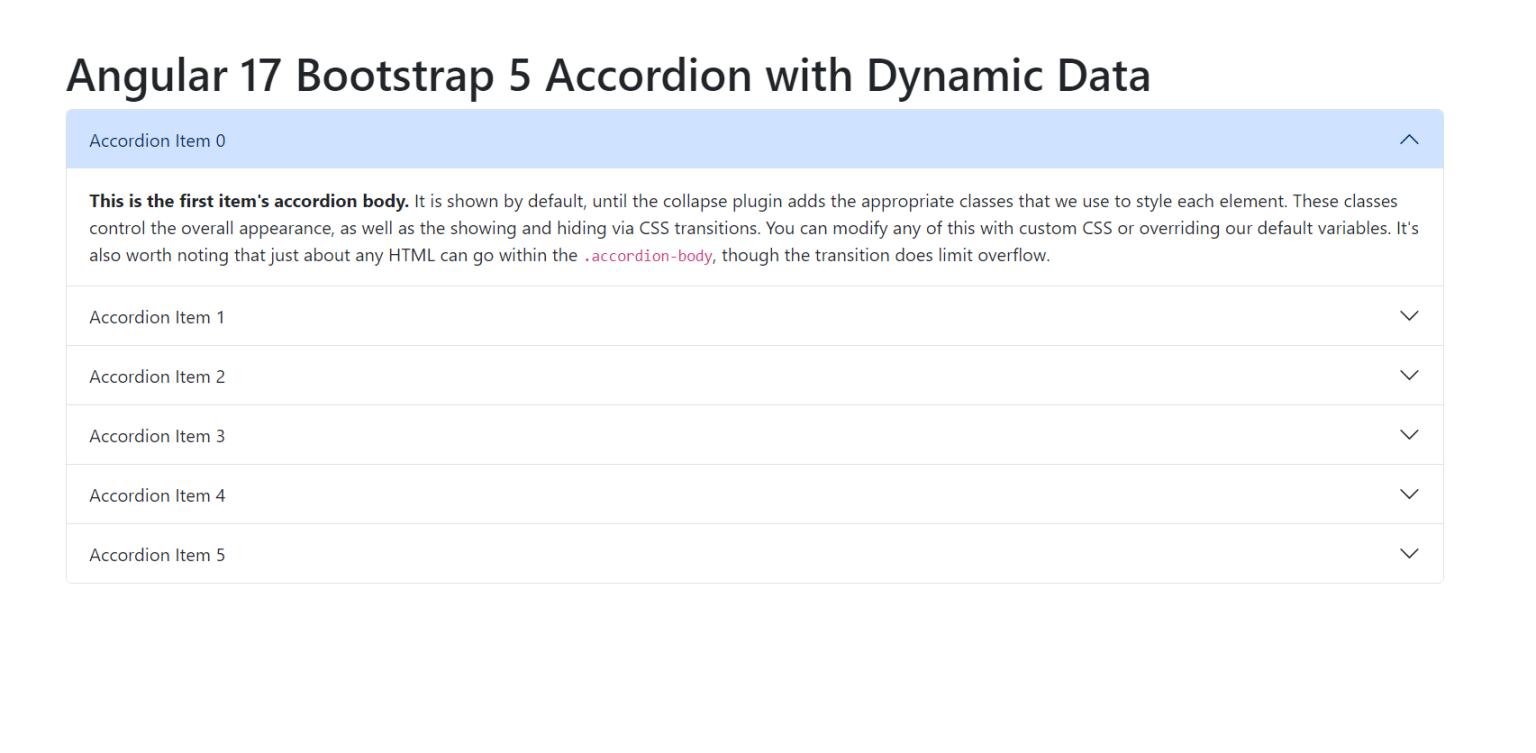Click the down chevron on Accordion Item 1
Image resolution: width=1536 pixels, height=753 pixels.
coord(1409,316)
